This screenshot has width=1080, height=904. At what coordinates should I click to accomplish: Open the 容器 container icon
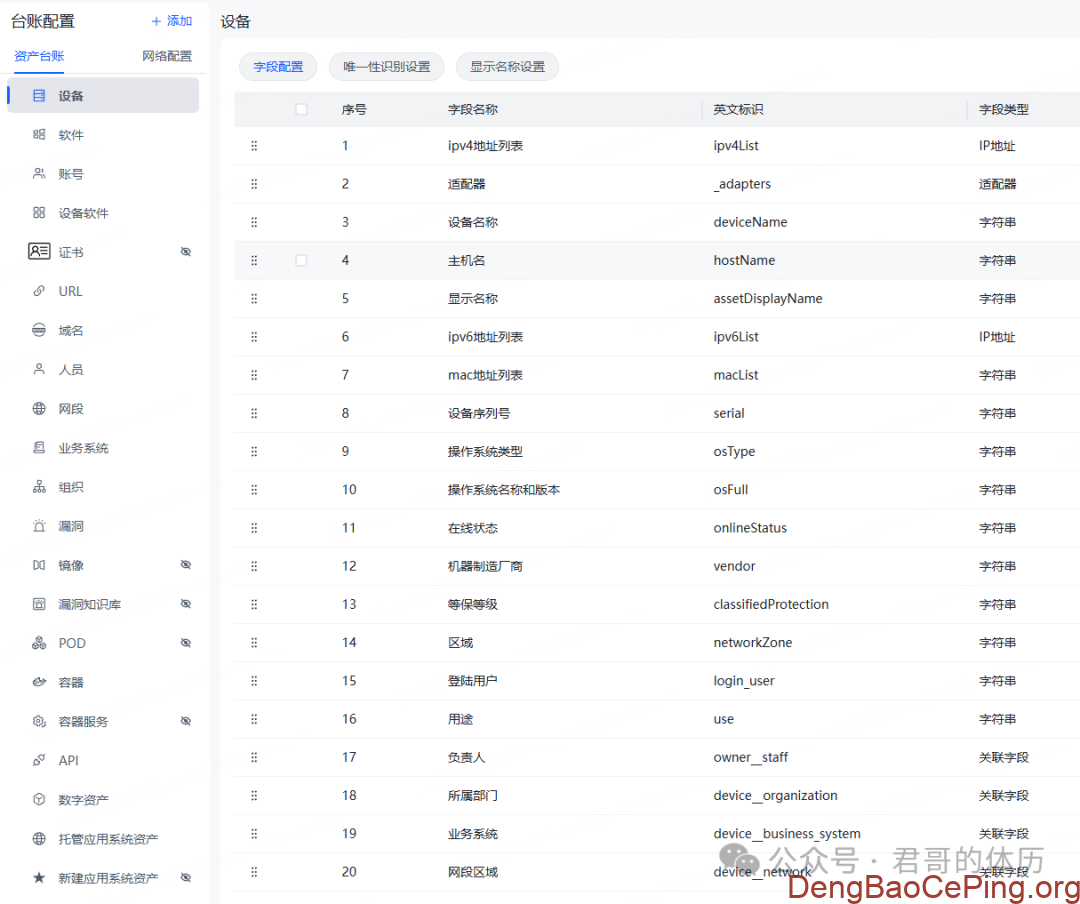click(39, 682)
